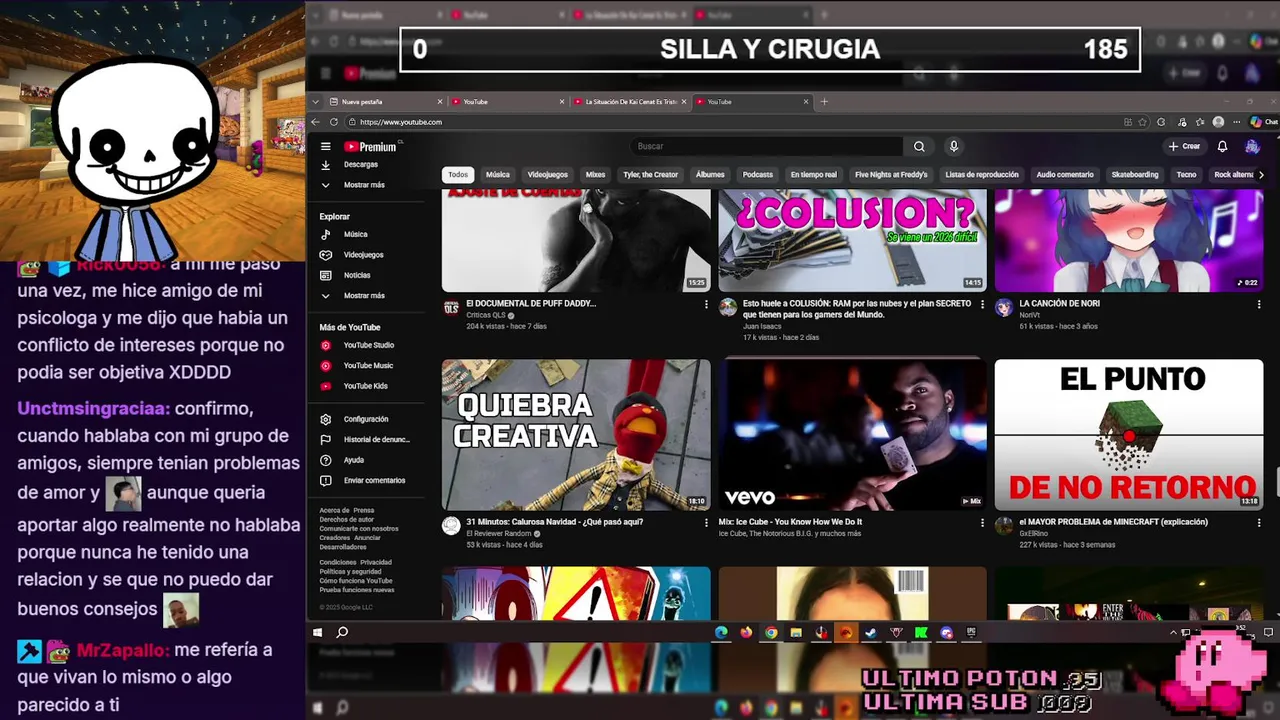Show next filter chips with right arrow
This screenshot has width=1280, height=720.
1260,175
